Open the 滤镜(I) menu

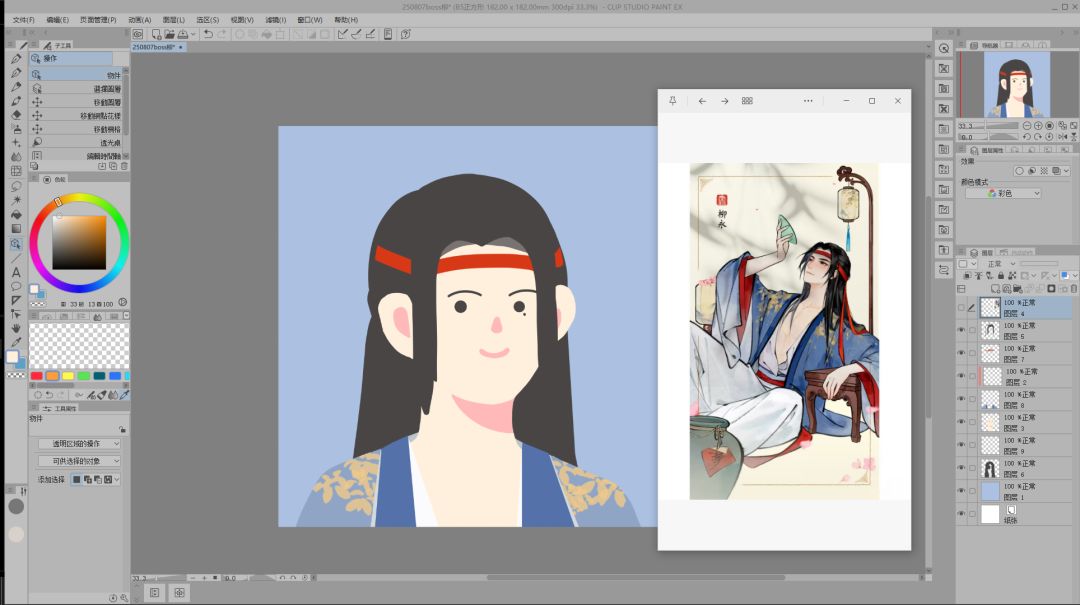[x=276, y=20]
